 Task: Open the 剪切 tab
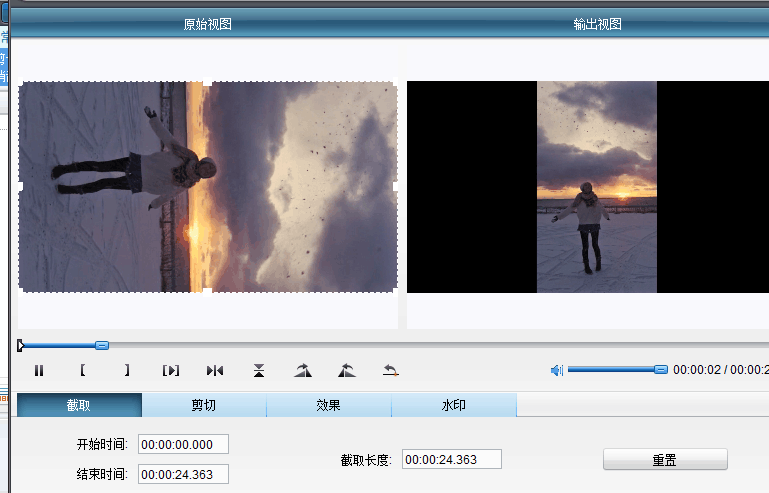204,405
